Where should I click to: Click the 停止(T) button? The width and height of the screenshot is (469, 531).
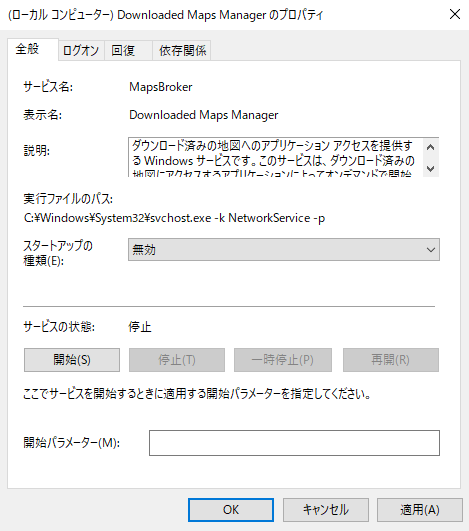(x=177, y=360)
